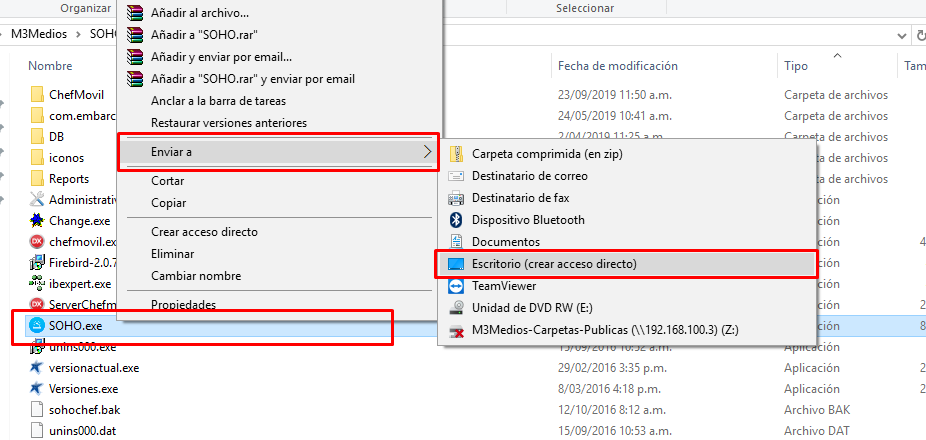Select the SOHO.exe application icon

tap(36, 326)
